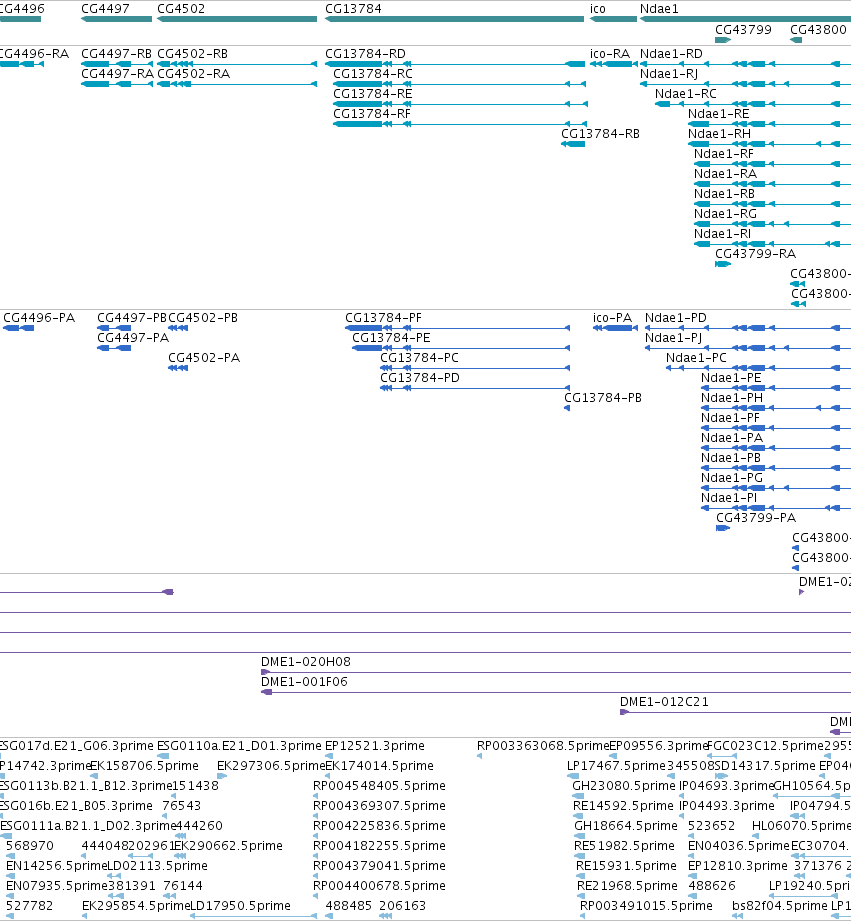Select the 206163 EST label
This screenshot has width=851, height=921.
point(402,905)
